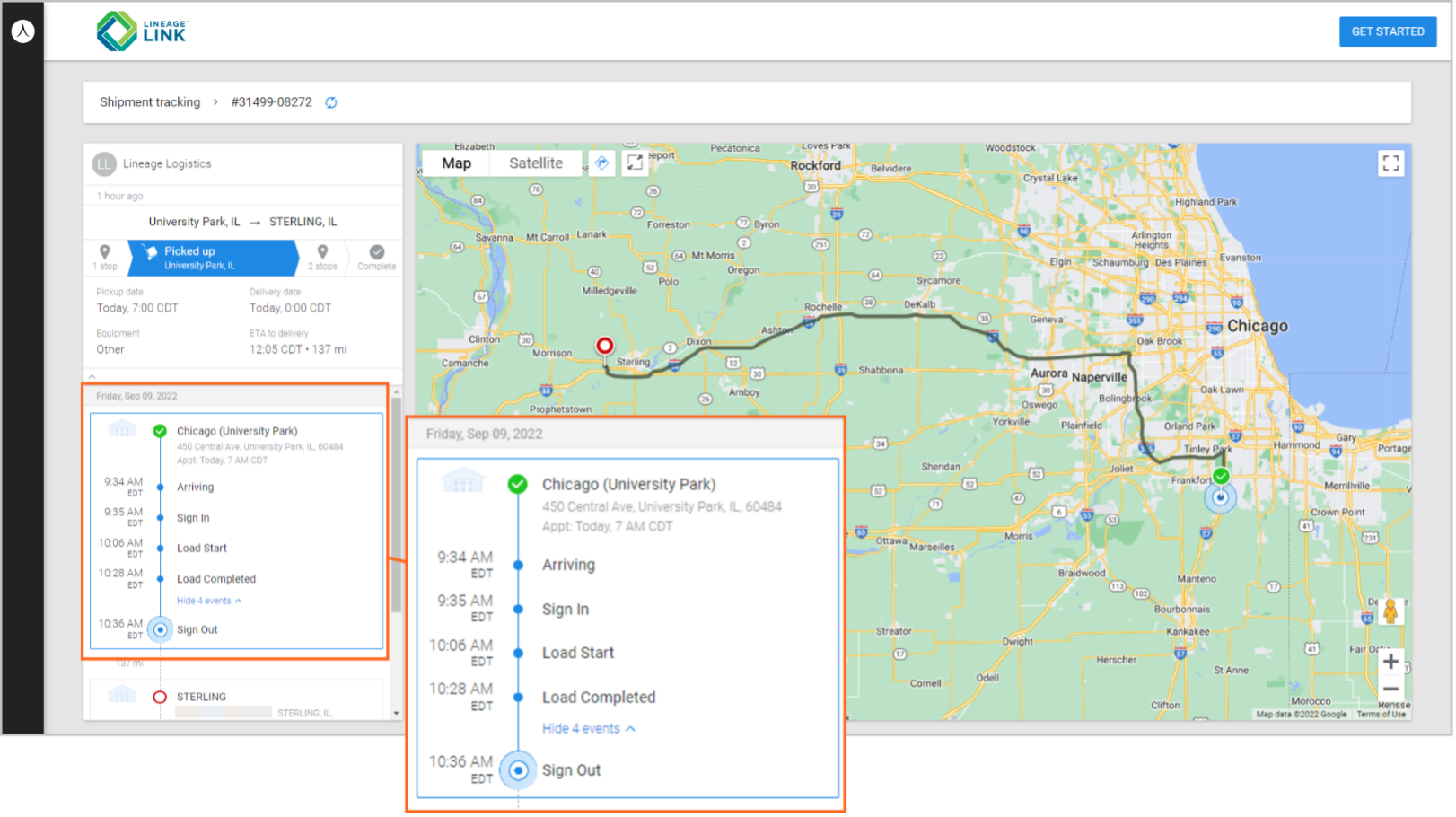Click Hide 4 events in the left panel
Screen dimensions: 1456x817
208,602
